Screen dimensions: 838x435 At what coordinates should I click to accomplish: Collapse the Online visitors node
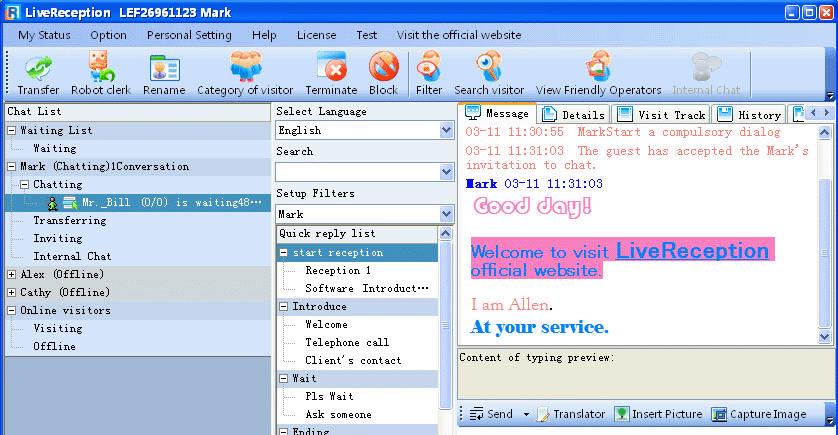pyautogui.click(x=11, y=310)
